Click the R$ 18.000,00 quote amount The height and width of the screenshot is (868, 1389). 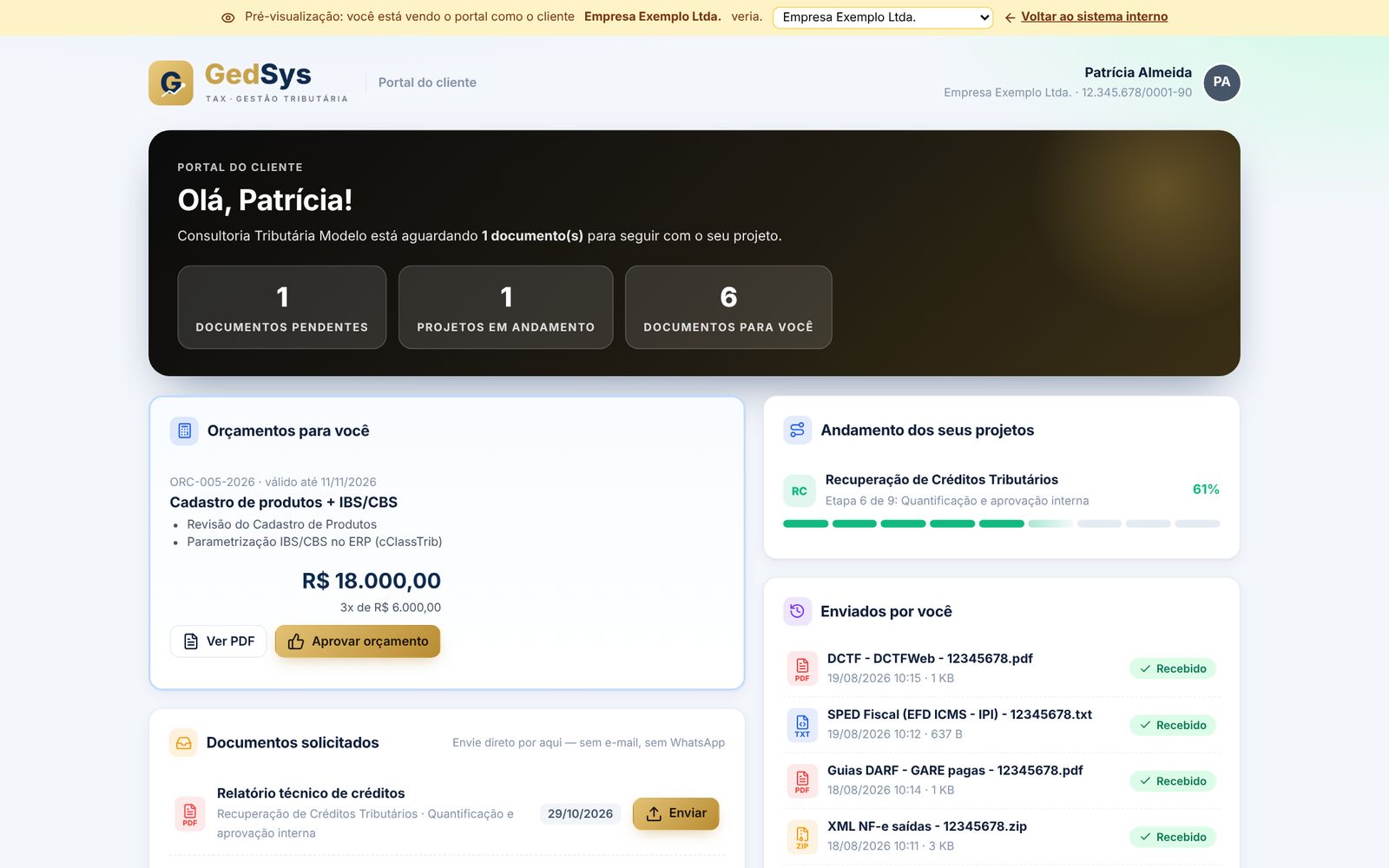[x=372, y=581]
